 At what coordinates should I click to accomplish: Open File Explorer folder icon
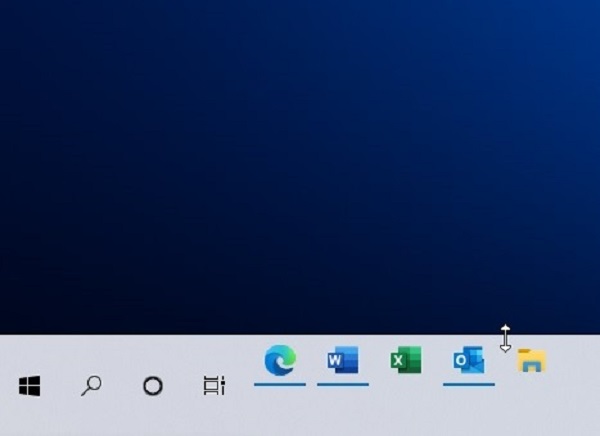532,360
